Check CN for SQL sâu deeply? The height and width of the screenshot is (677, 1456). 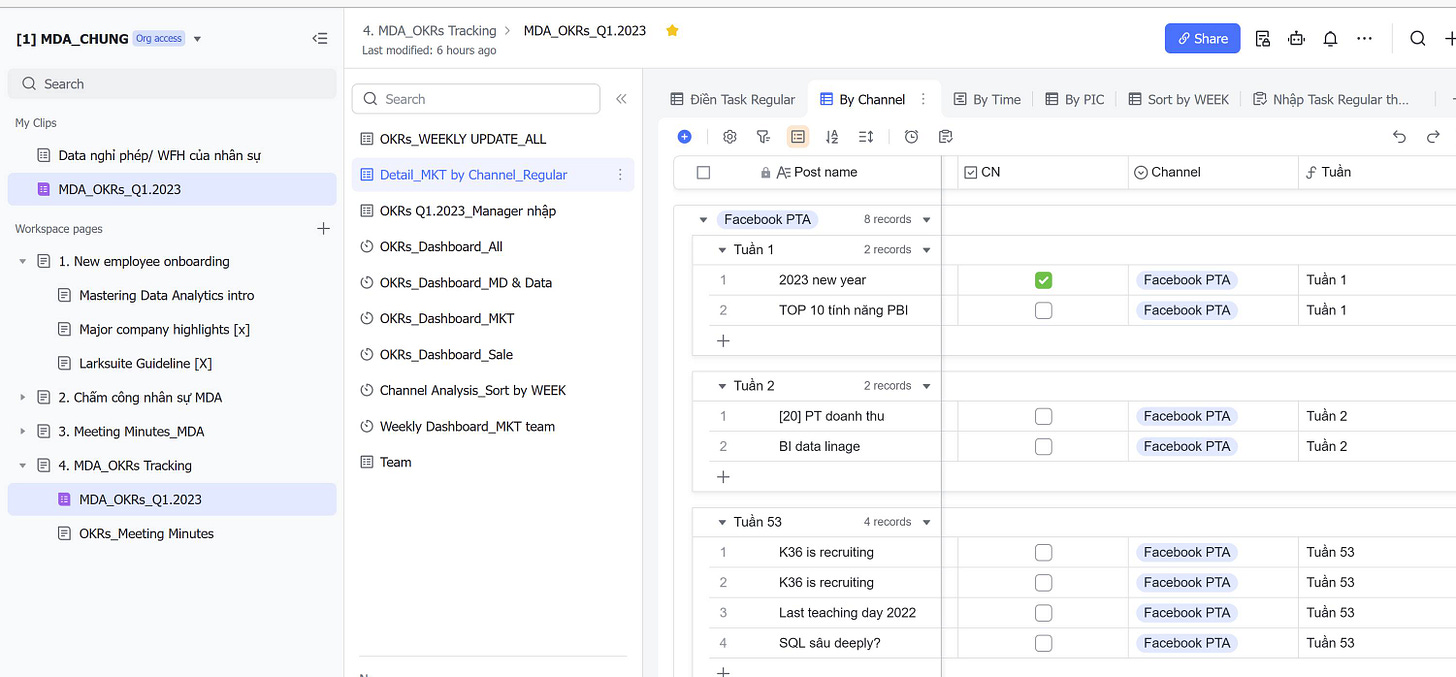click(x=1043, y=642)
